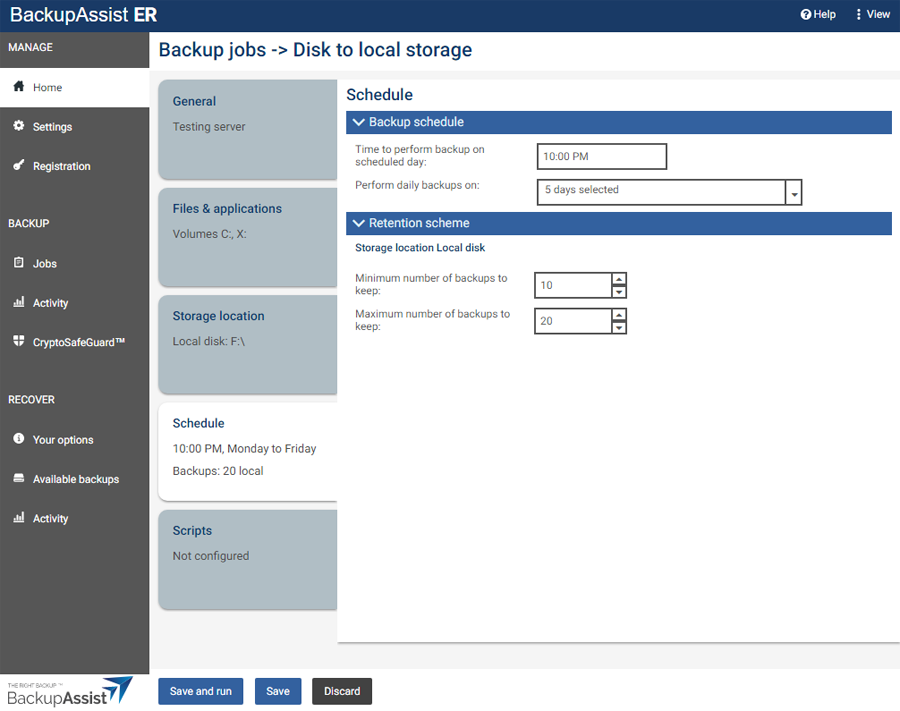Click the 'Volumes C:, X:' text

(210, 234)
